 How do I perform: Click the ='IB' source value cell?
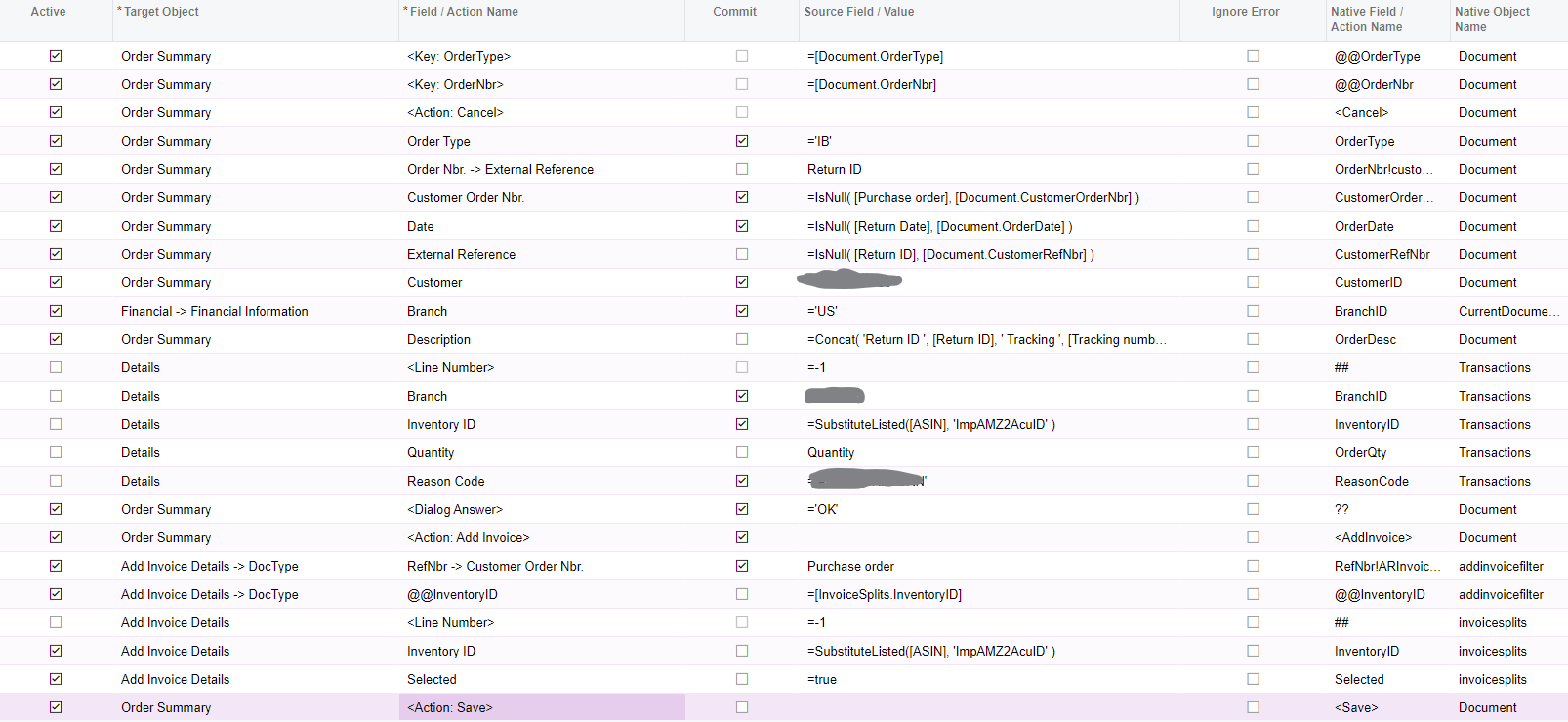[819, 141]
